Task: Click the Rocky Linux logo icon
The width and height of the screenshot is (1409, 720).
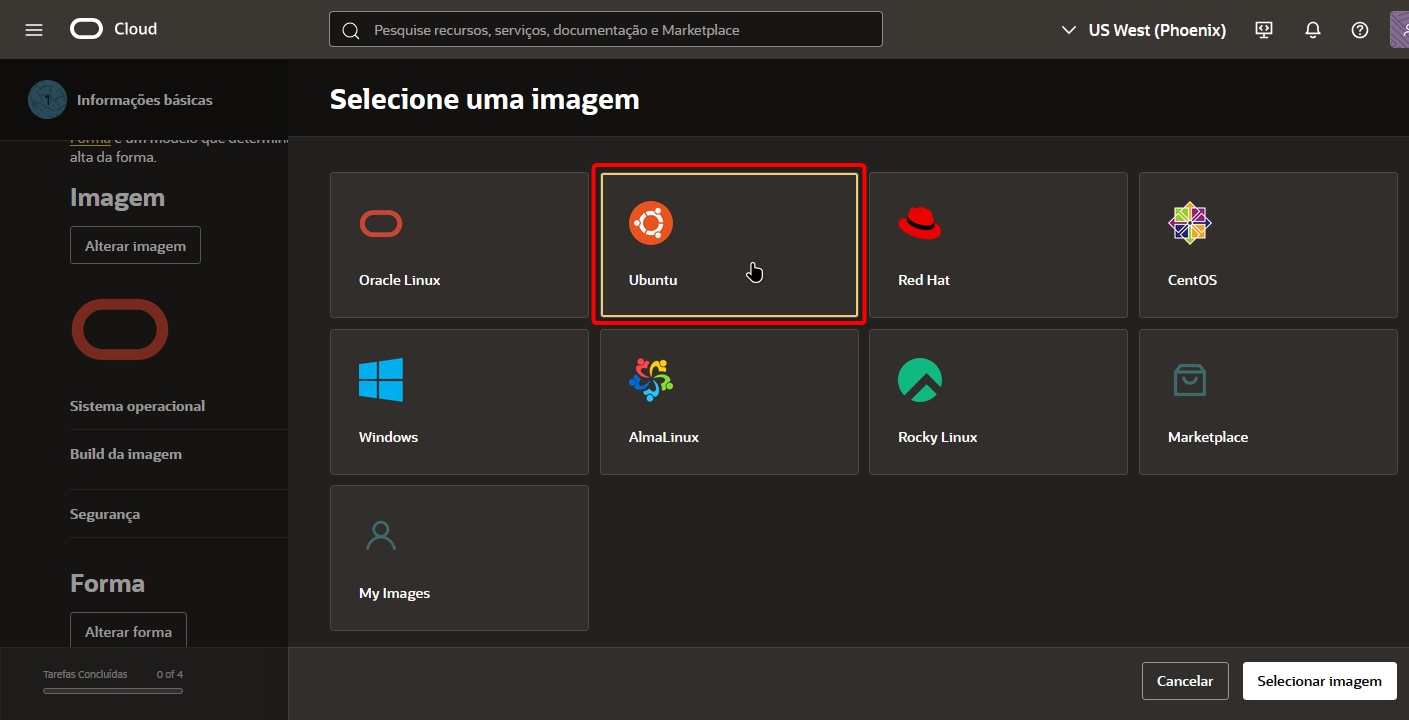Action: point(920,380)
